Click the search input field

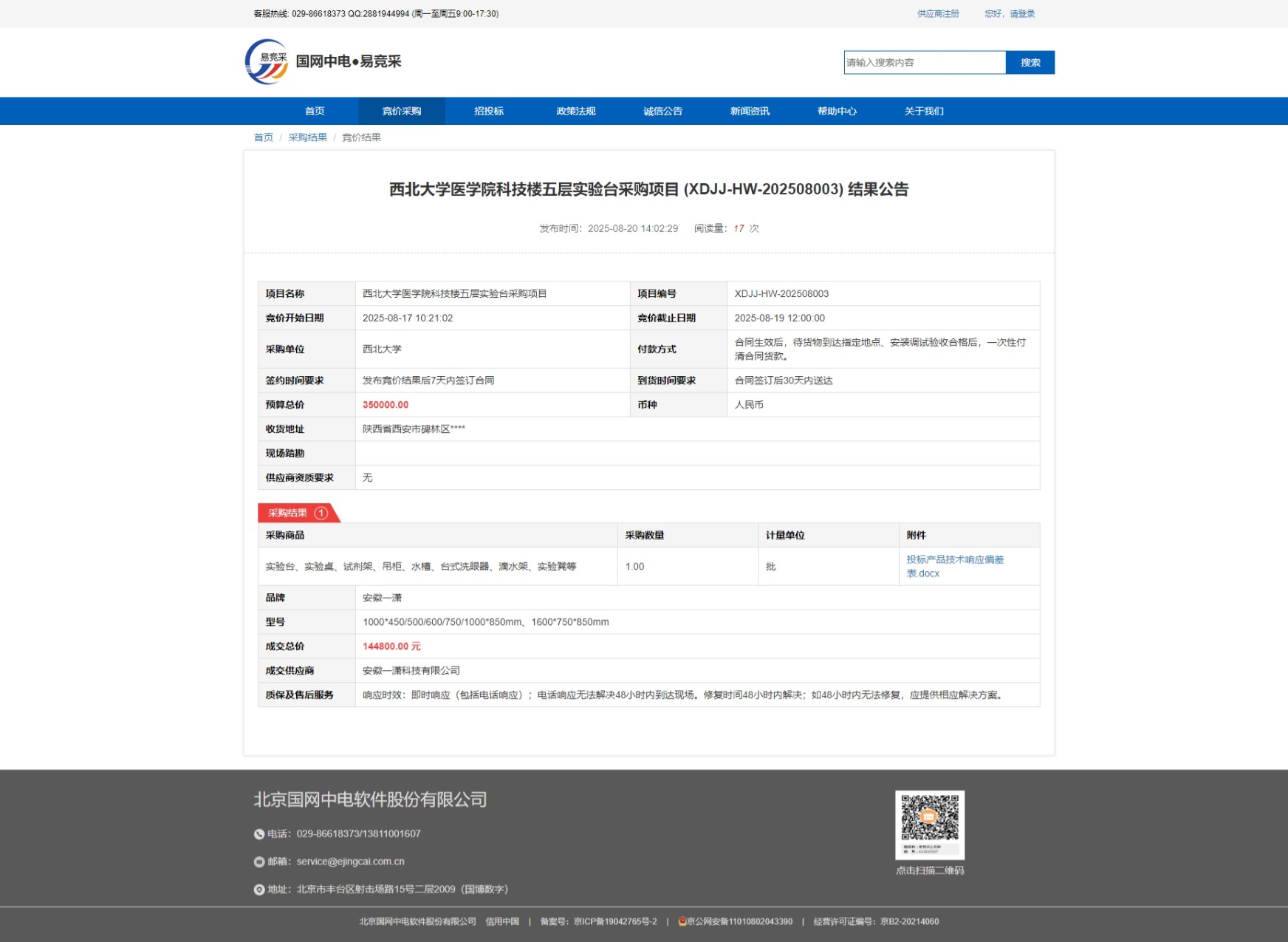coord(924,63)
